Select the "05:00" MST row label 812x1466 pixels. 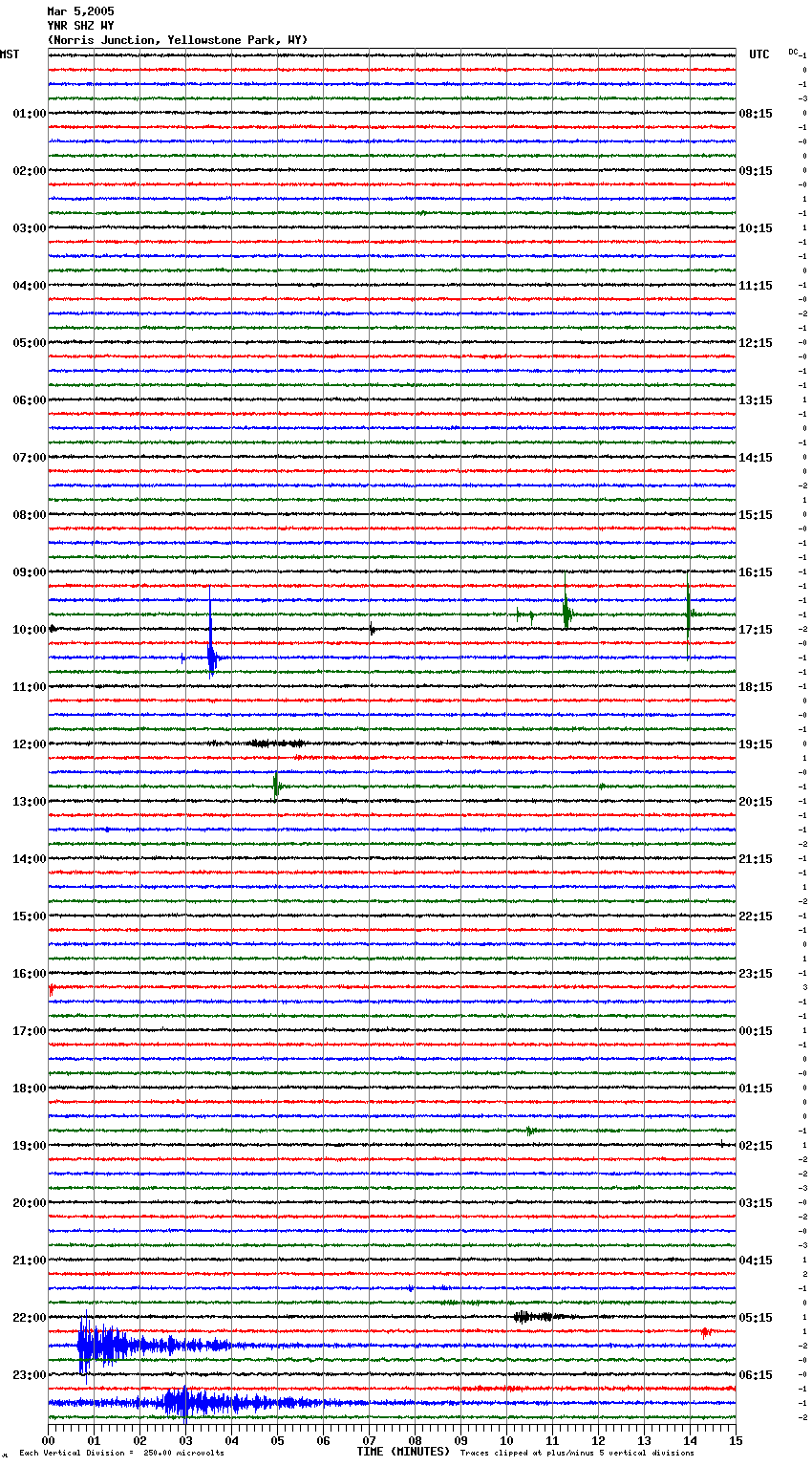point(30,343)
